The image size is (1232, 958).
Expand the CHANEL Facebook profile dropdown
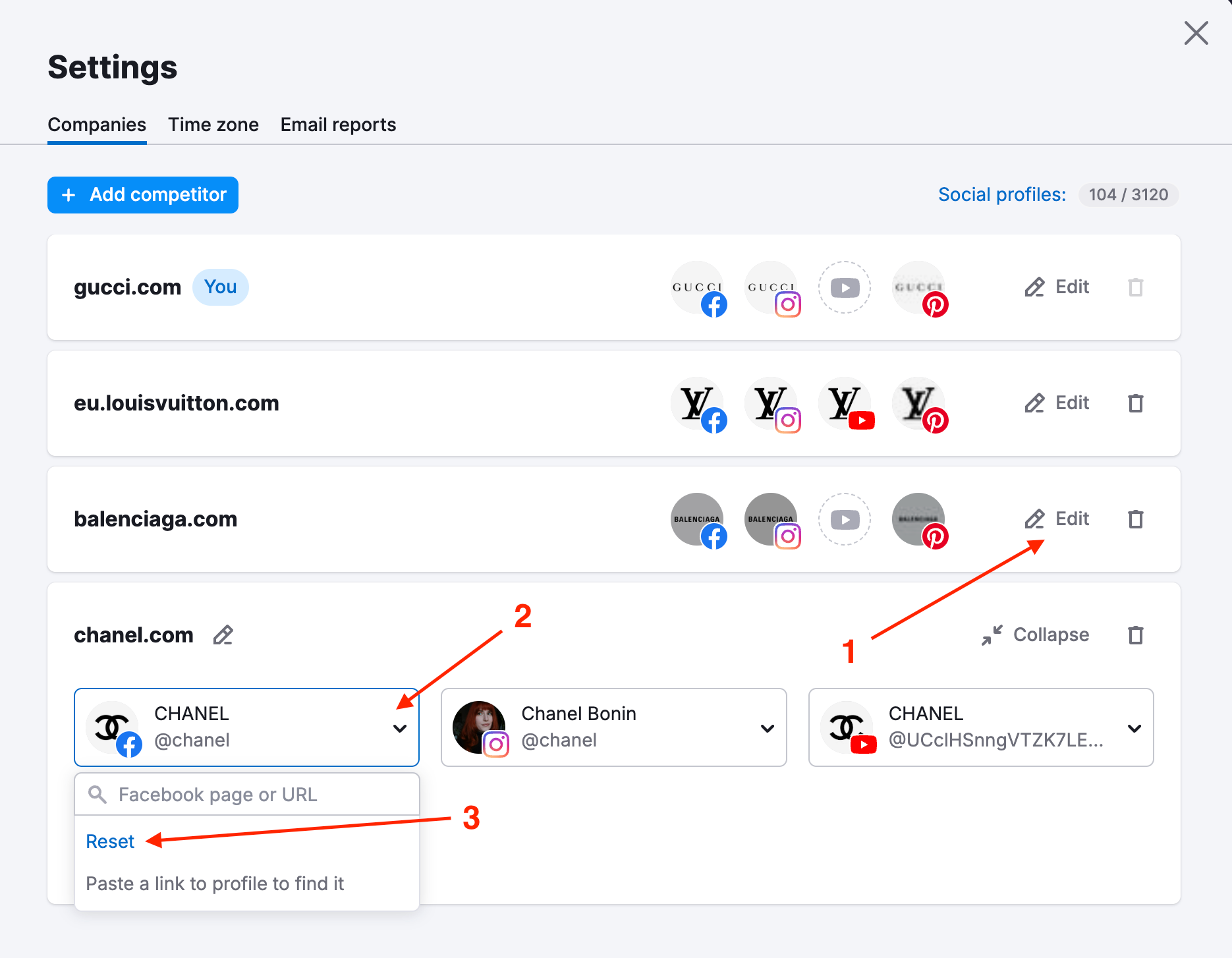point(400,728)
